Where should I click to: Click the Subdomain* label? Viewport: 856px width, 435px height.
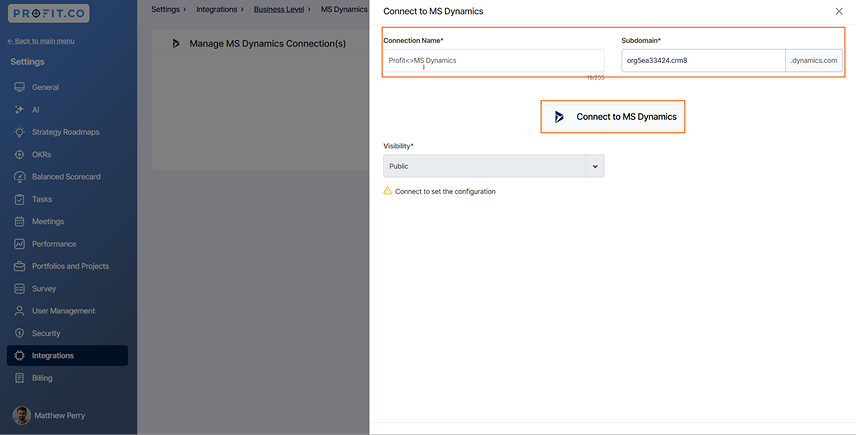tap(641, 40)
